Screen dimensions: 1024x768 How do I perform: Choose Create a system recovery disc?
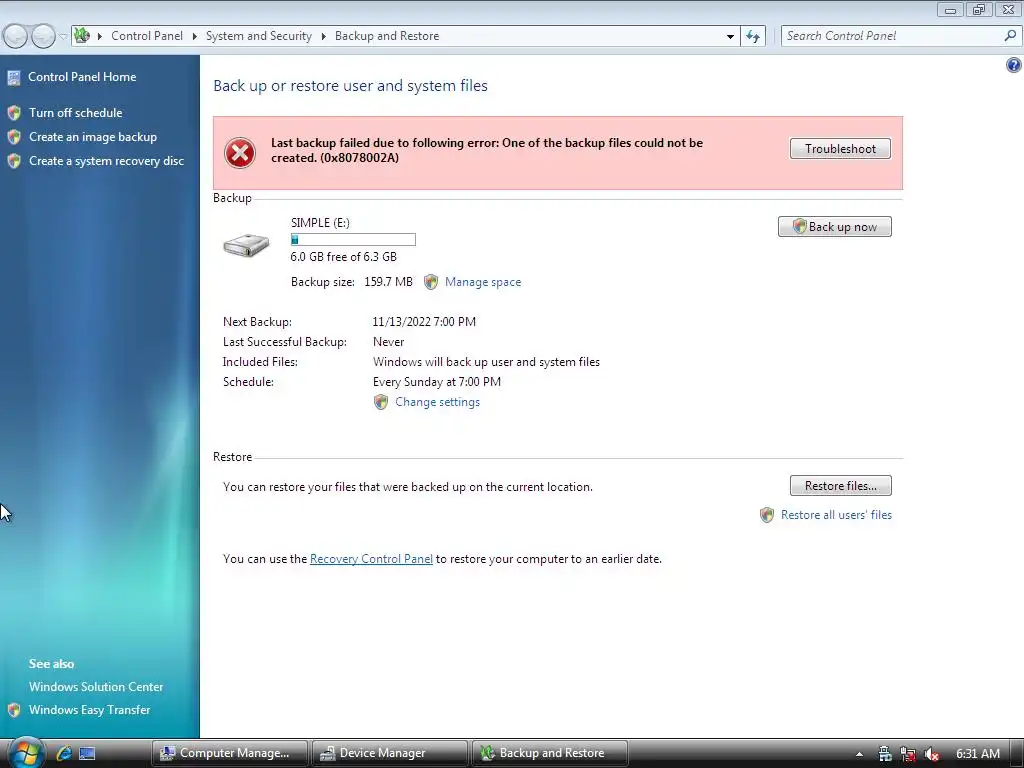[x=106, y=161]
